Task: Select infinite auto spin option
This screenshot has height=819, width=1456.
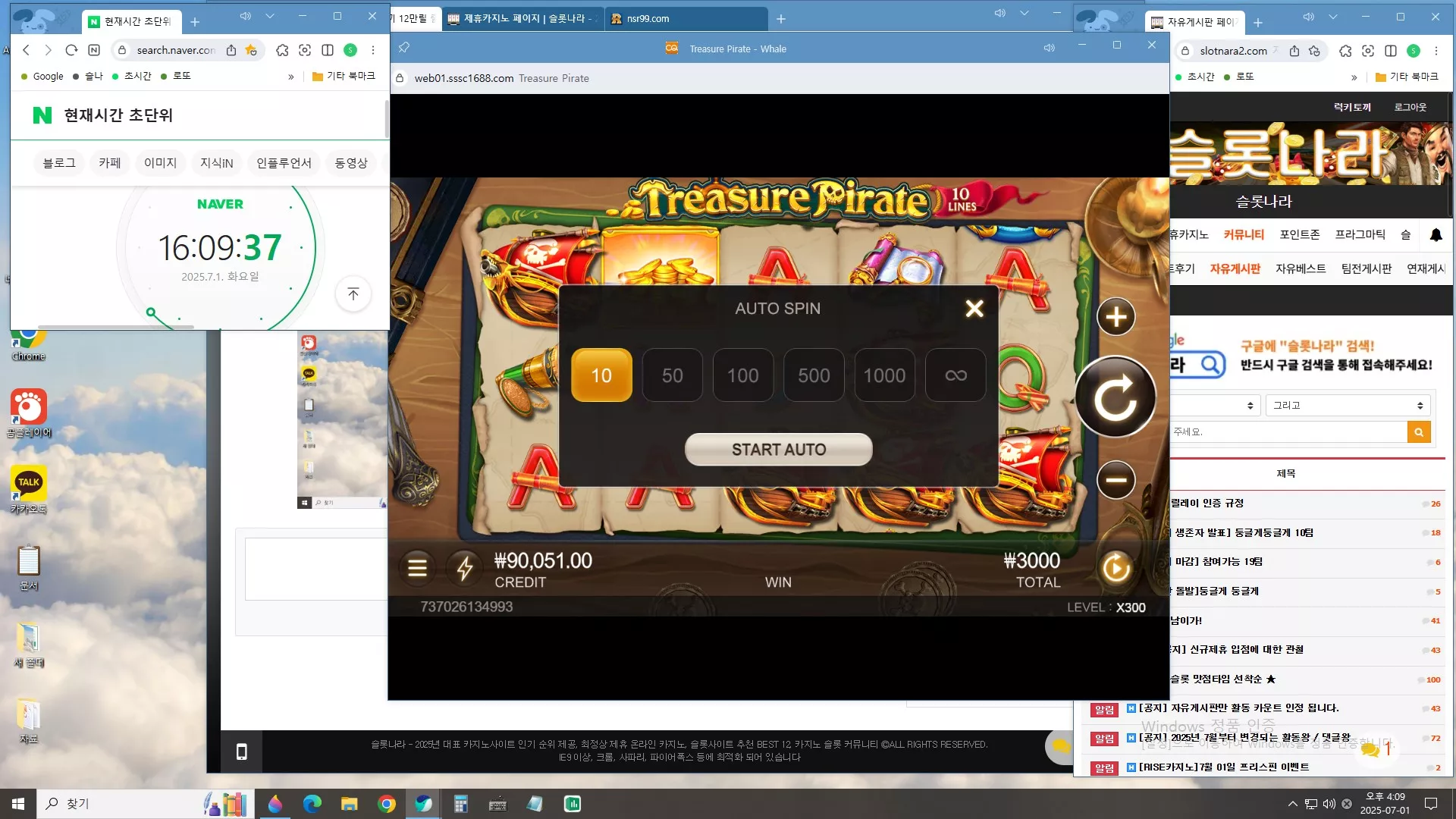Action: [955, 375]
